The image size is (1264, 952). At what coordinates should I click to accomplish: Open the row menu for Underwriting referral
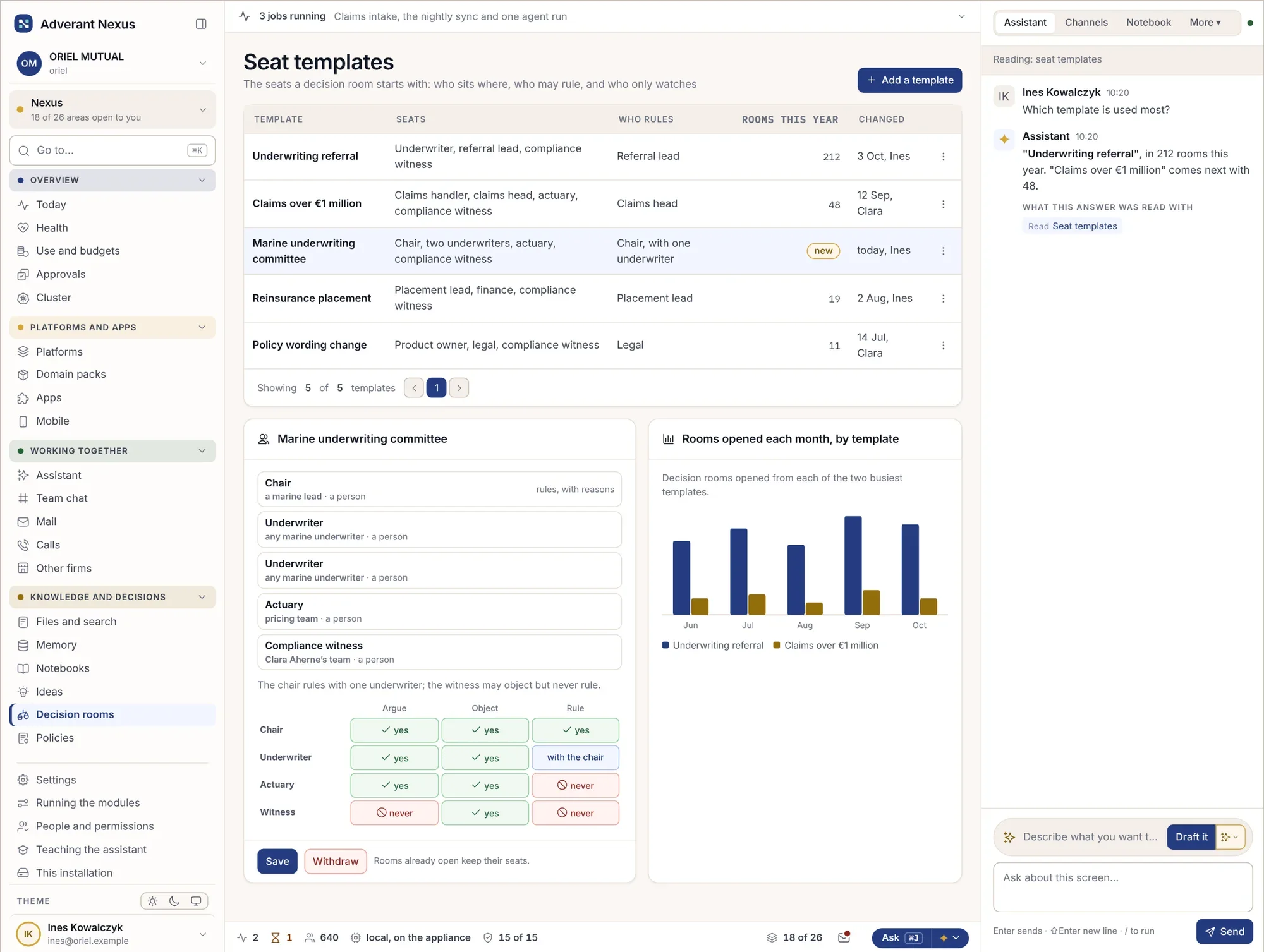pyautogui.click(x=943, y=157)
